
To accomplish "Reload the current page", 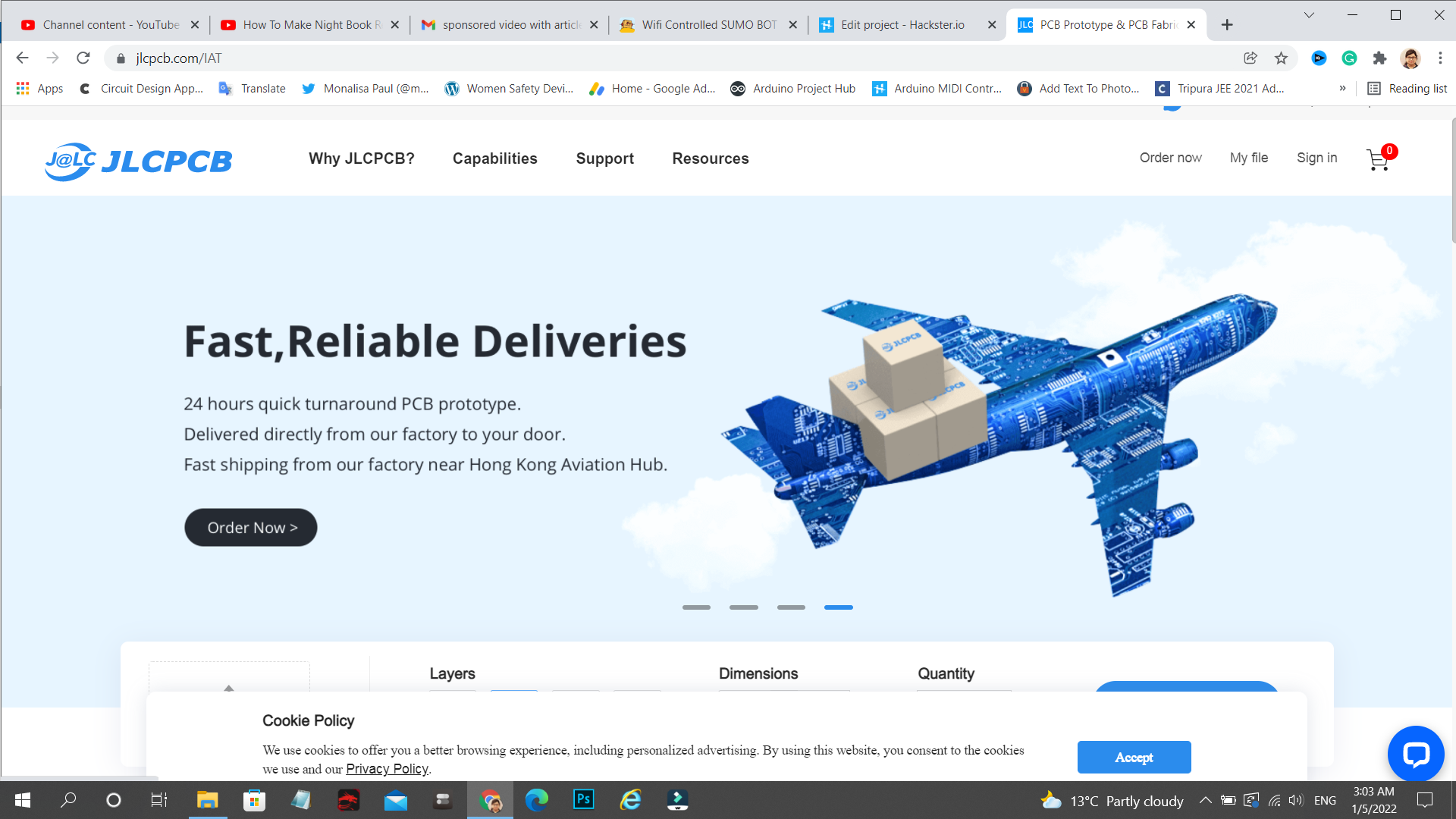I will [83, 58].
